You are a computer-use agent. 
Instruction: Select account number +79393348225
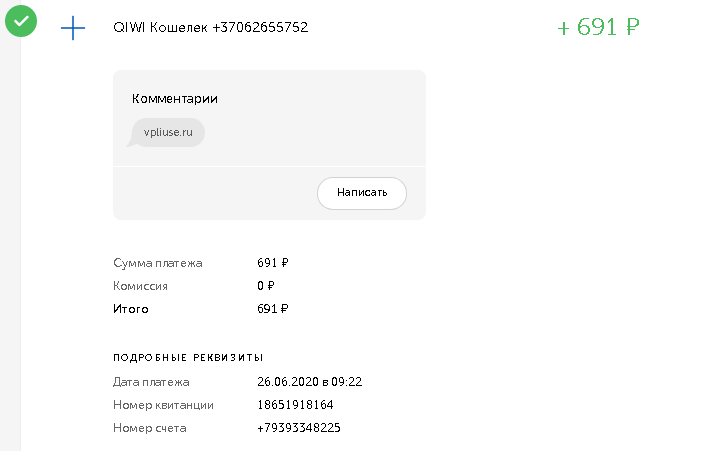pos(299,428)
